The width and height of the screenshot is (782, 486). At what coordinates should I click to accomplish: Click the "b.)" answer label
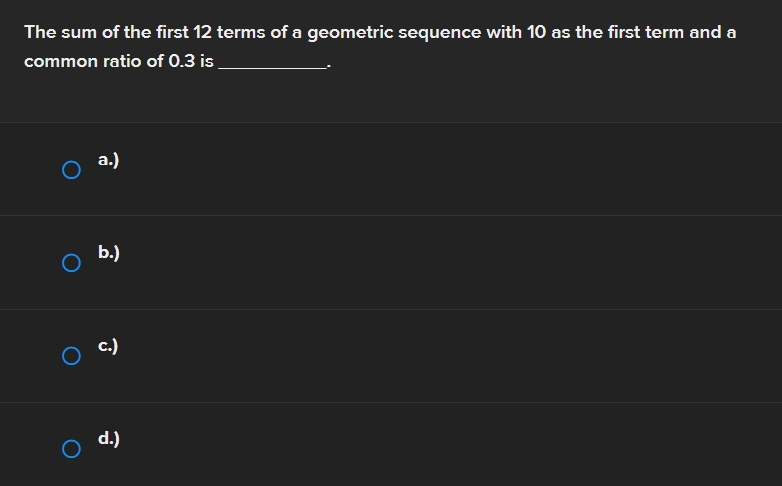(110, 253)
